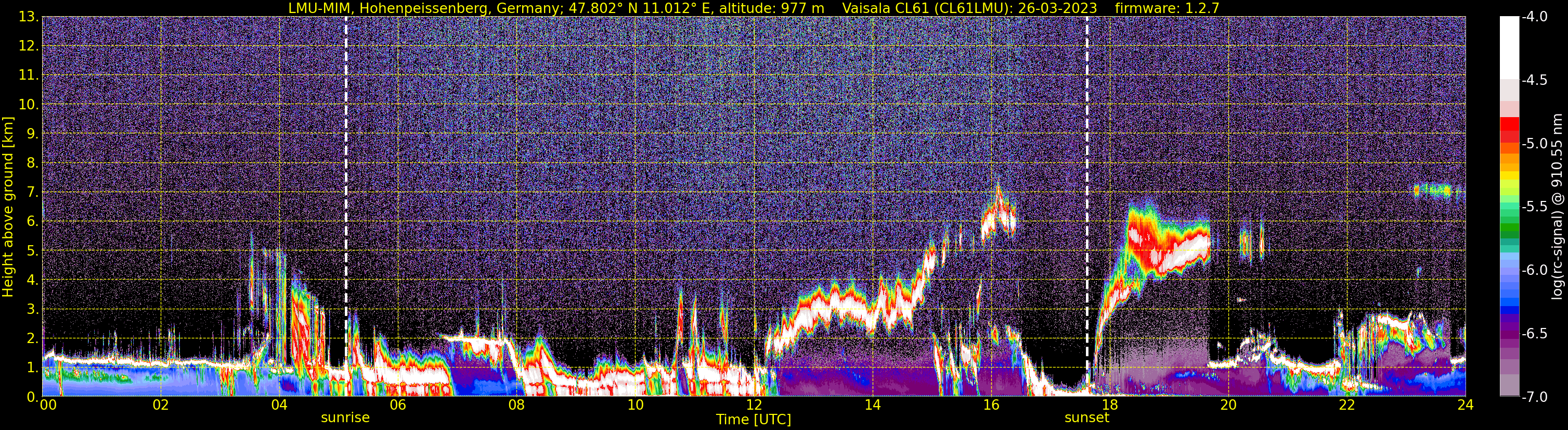Viewport: 1568px width, 430px height.
Task: Click the sunset label below the time axis
Action: tap(1086, 418)
